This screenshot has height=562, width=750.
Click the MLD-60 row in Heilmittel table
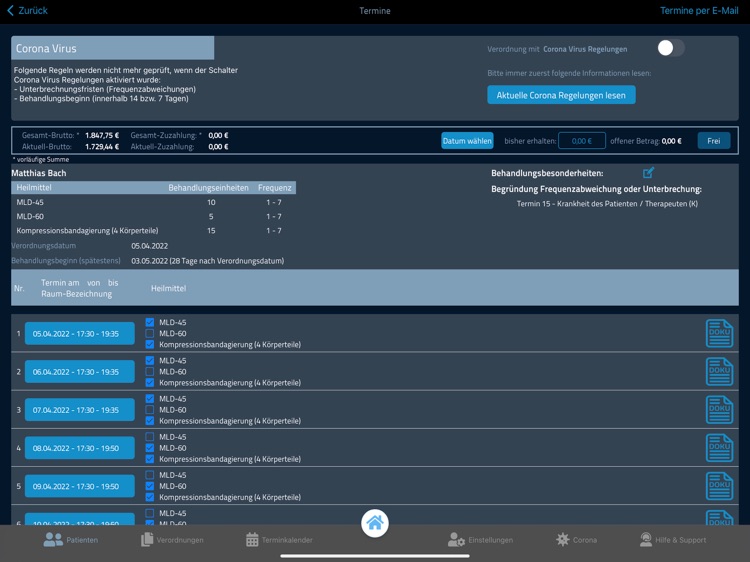coord(154,216)
